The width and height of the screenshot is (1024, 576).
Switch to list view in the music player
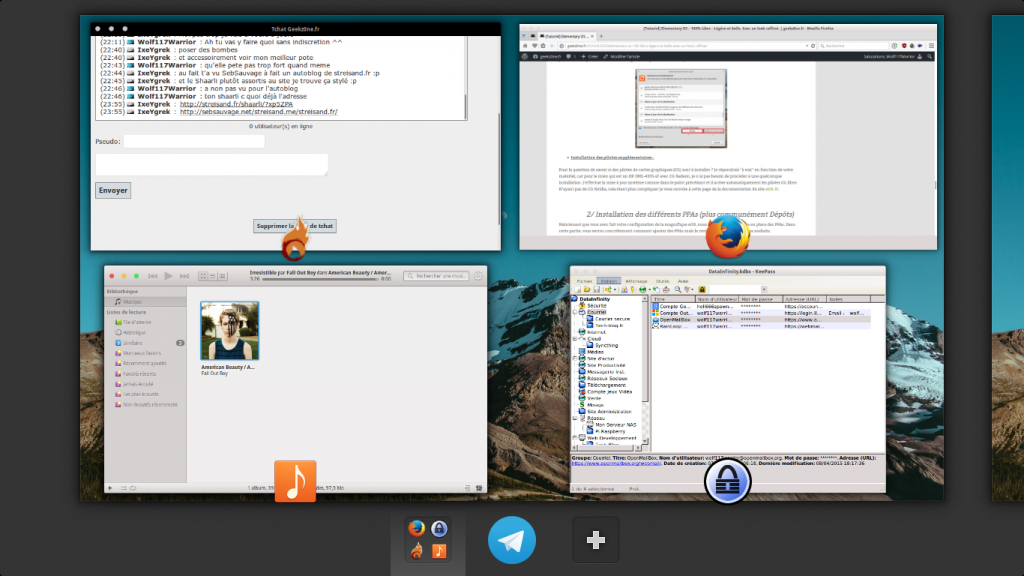point(213,275)
